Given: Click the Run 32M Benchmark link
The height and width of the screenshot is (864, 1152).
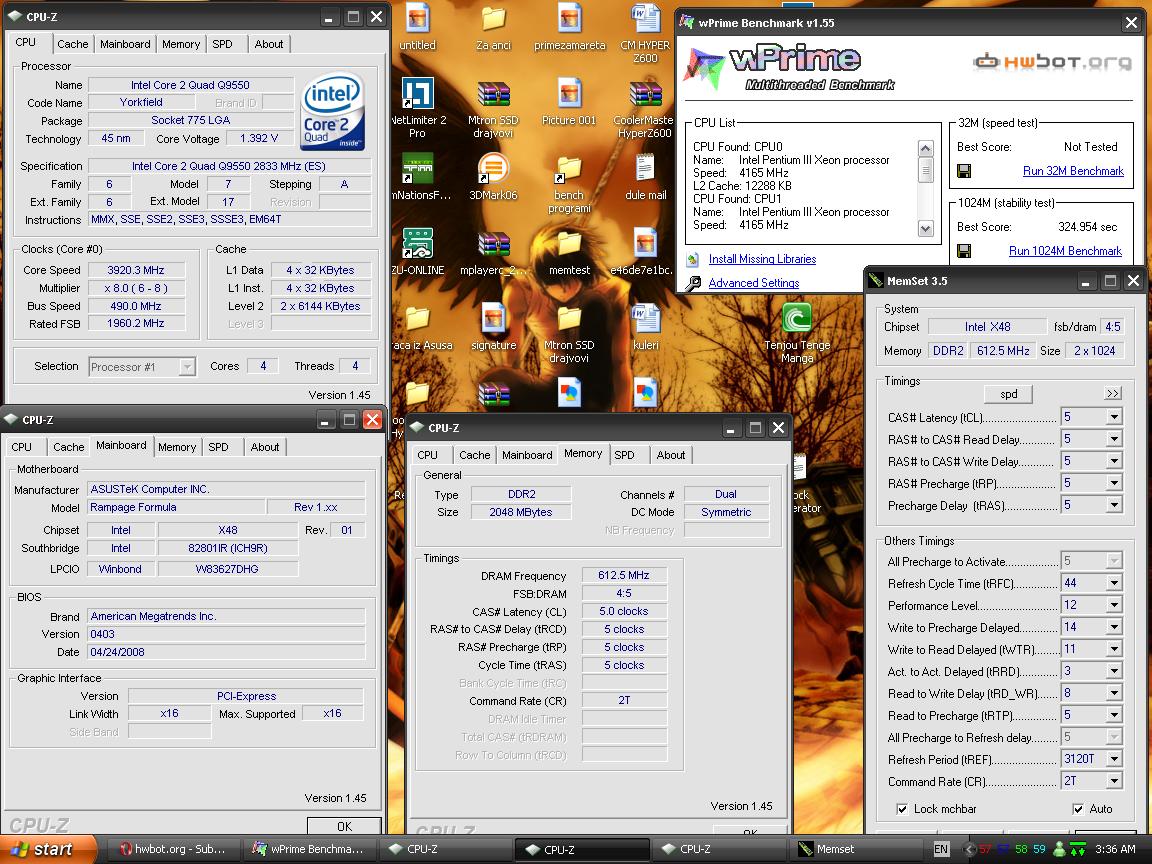Looking at the screenshot, I should click(x=1073, y=171).
